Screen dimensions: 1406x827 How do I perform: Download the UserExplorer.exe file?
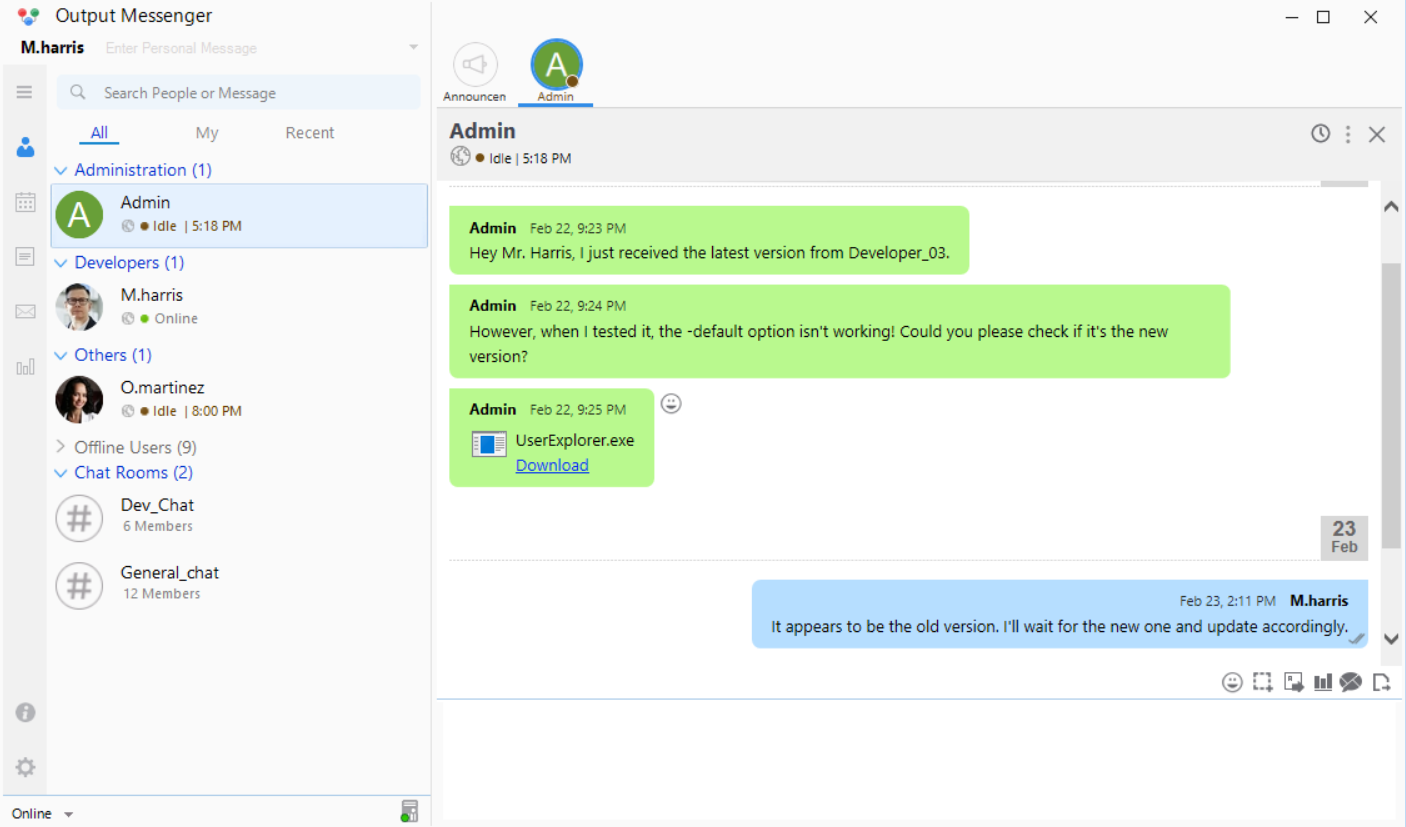pos(552,465)
